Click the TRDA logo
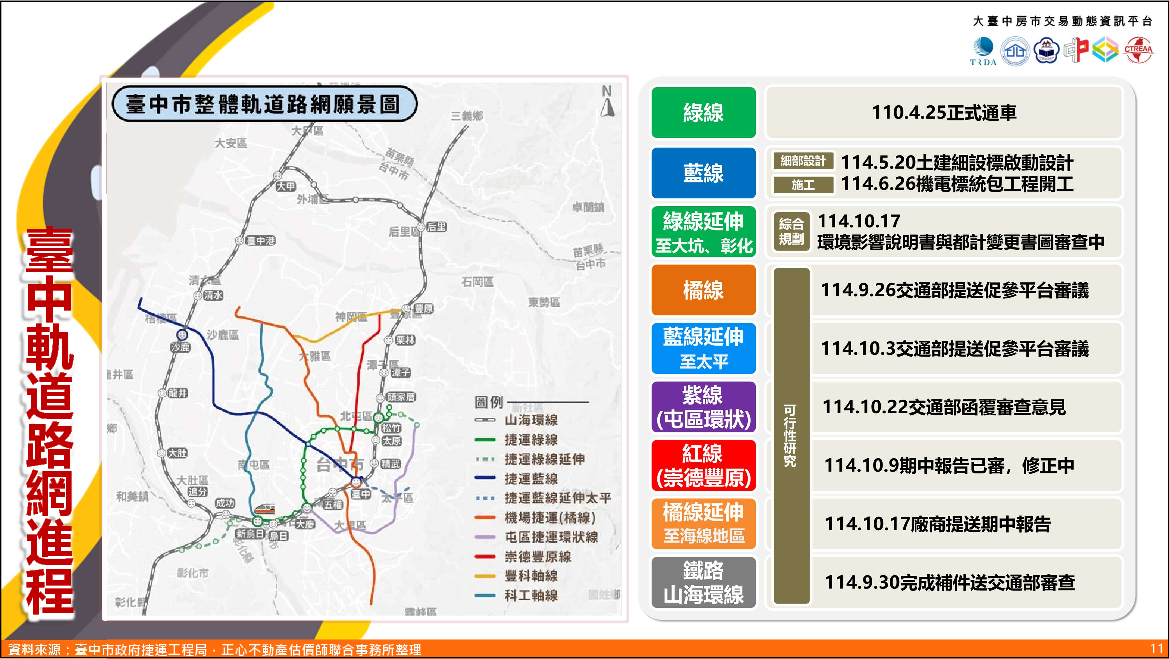The image size is (1169, 659). tap(983, 50)
